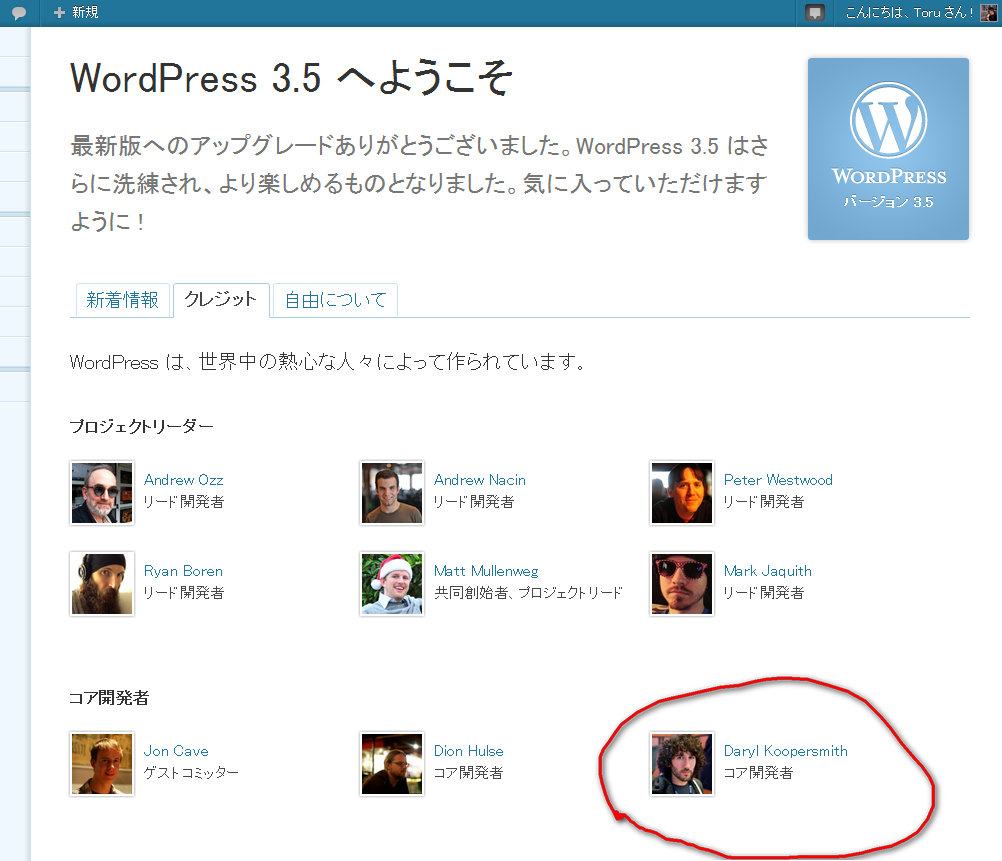Click the WordPress 3.5 へようこそ heading
This screenshot has width=1002, height=861.
pyautogui.click(x=291, y=78)
